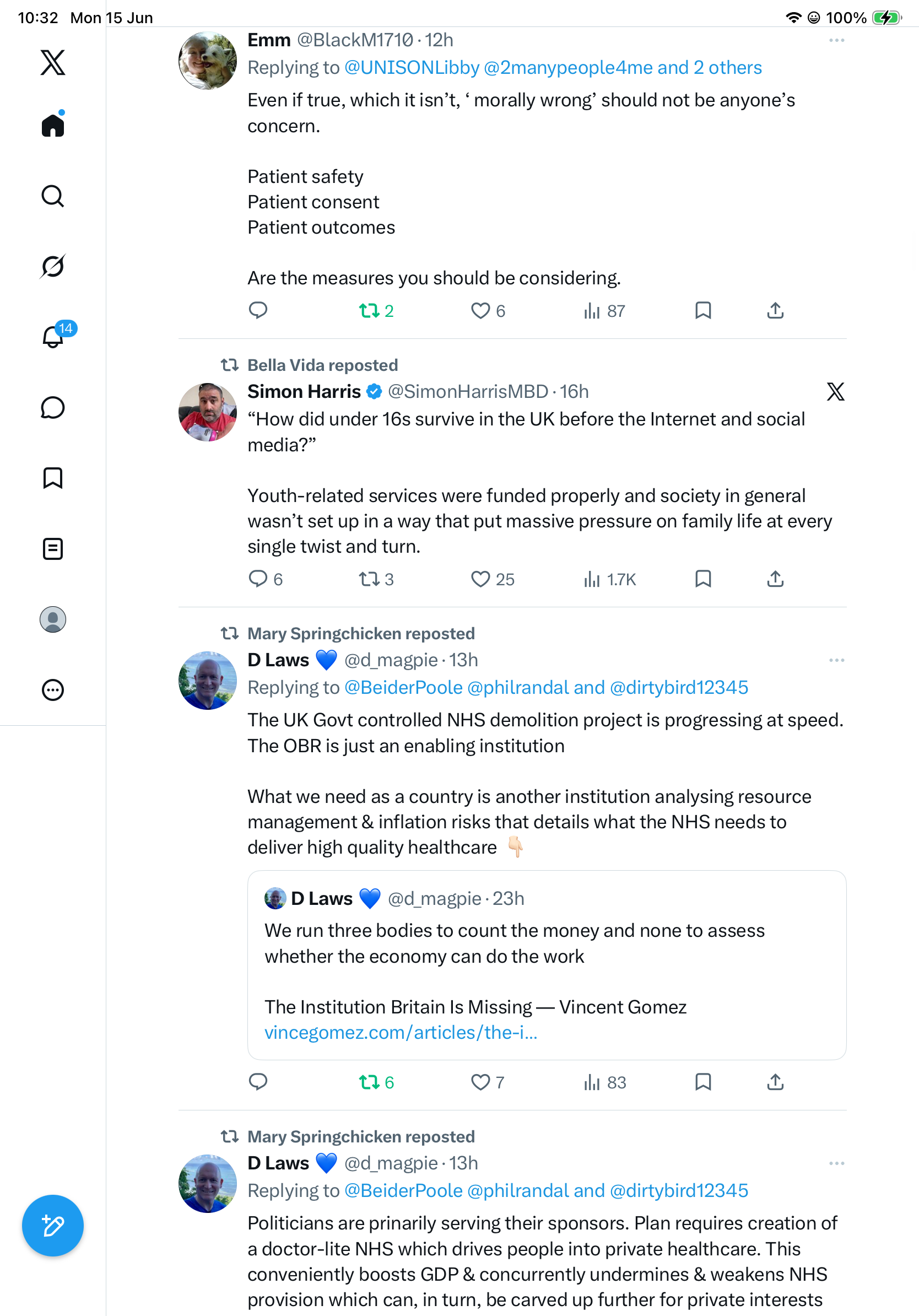Share Simon Harris's post

775,579
